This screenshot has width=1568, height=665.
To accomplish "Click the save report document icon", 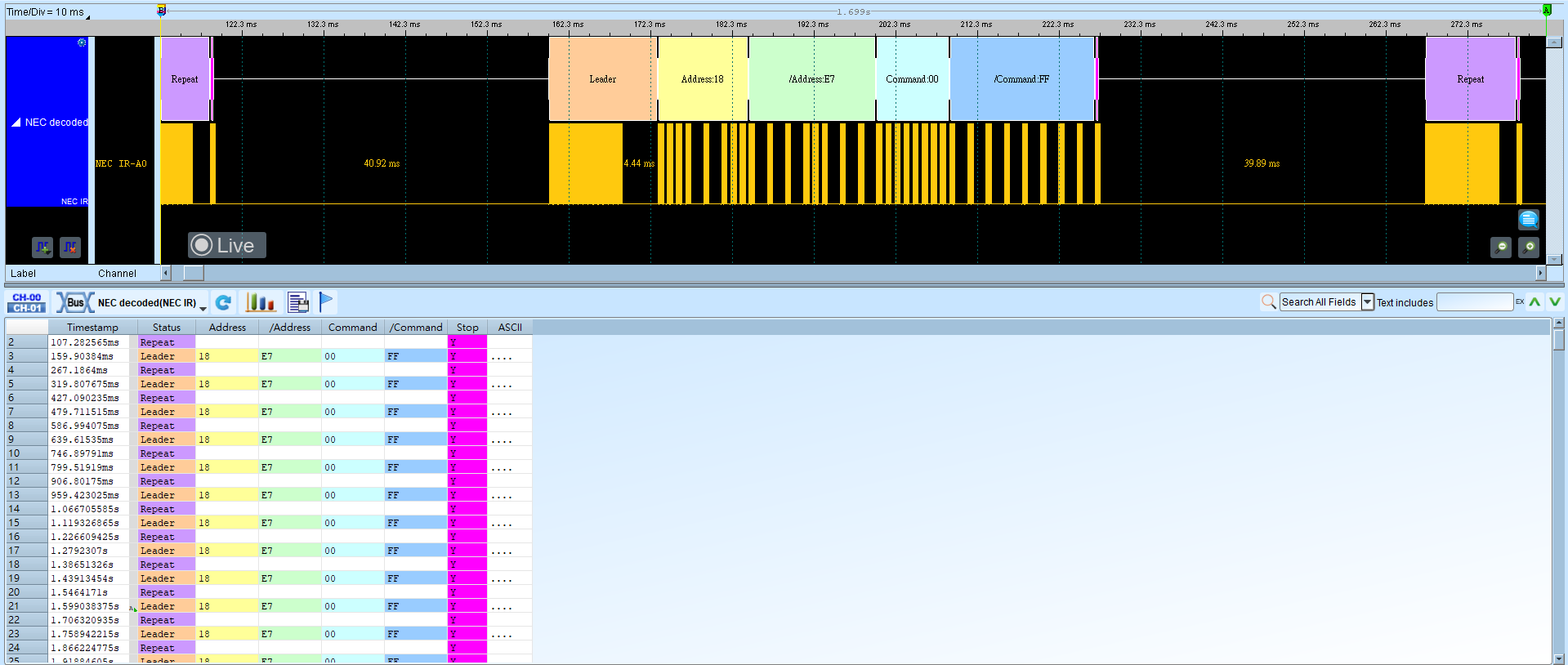I will 298,302.
